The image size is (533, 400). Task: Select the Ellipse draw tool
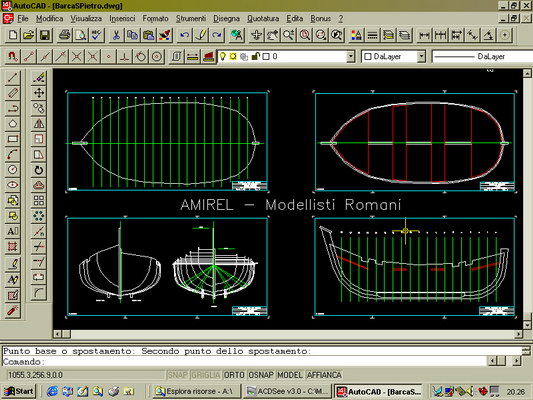tap(13, 185)
